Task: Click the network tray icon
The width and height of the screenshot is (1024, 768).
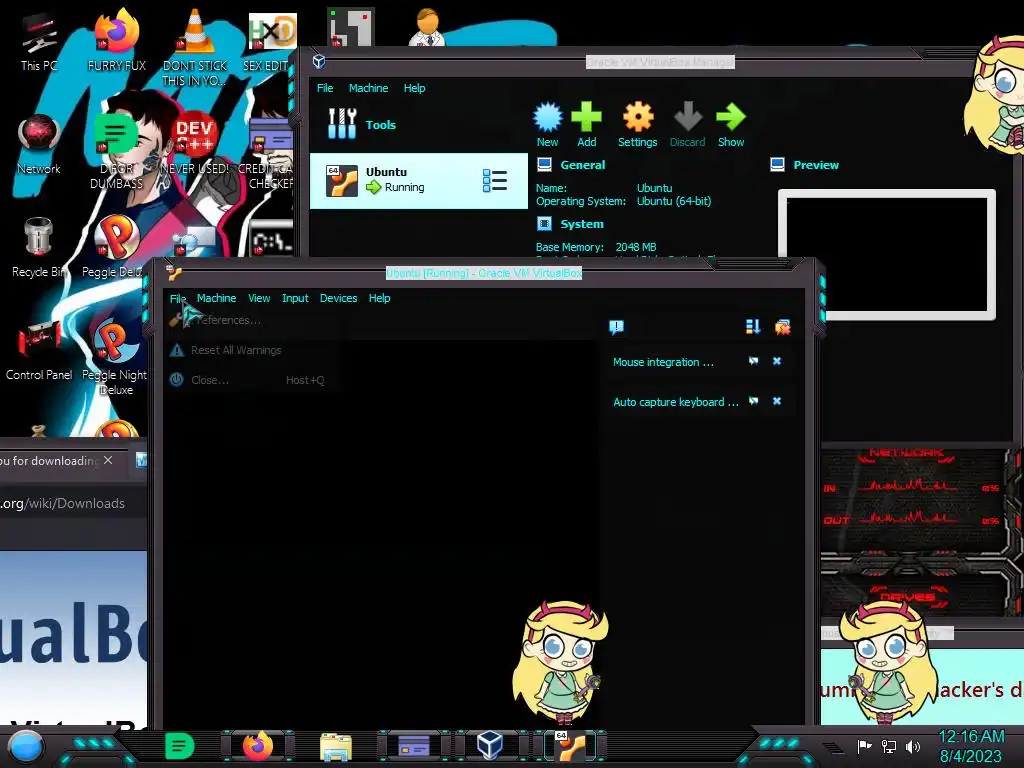Action: click(x=889, y=746)
